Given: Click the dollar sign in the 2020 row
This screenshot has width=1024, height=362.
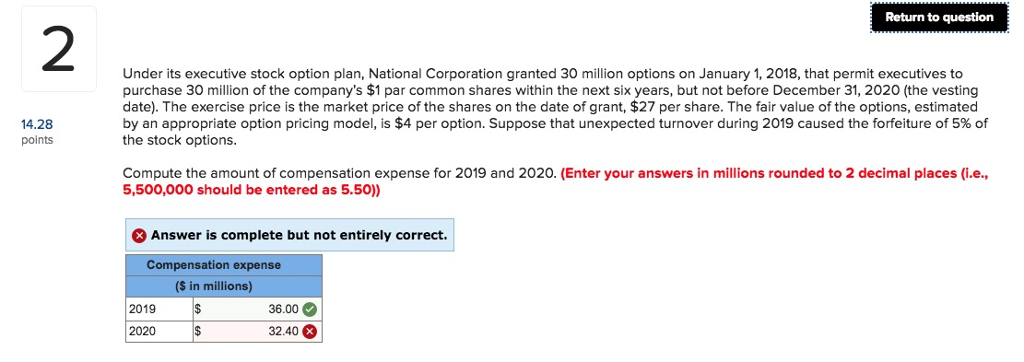Looking at the screenshot, I should (x=199, y=332).
